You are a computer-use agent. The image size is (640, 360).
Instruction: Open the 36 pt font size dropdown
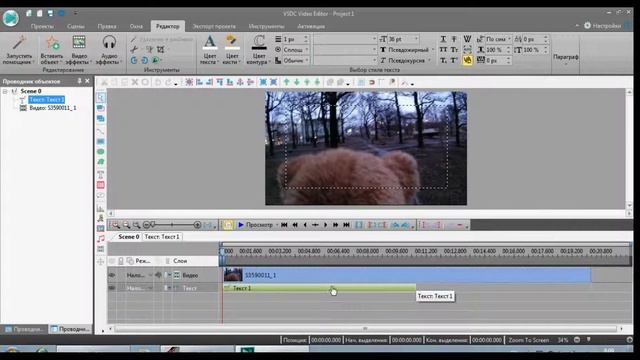[x=403, y=39]
